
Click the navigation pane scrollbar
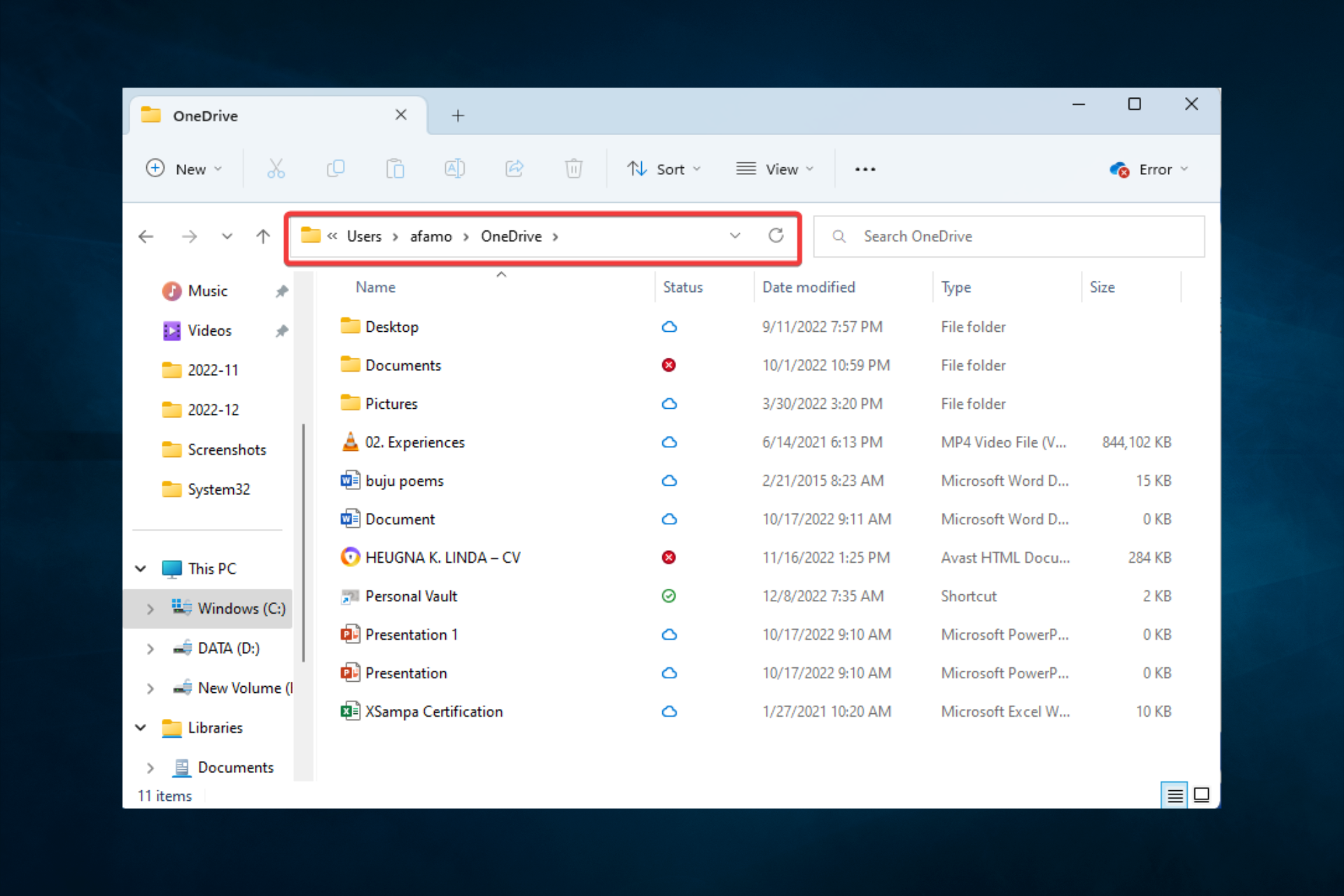coord(303,542)
